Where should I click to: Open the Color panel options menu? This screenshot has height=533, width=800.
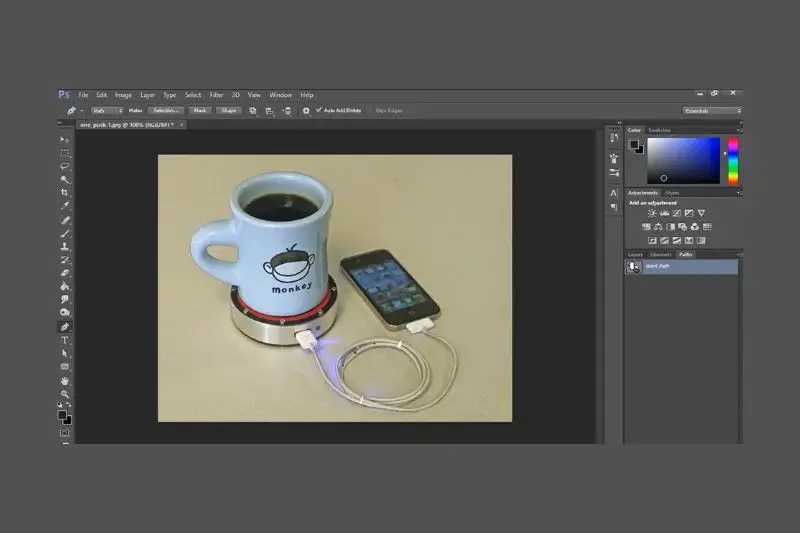pos(738,130)
